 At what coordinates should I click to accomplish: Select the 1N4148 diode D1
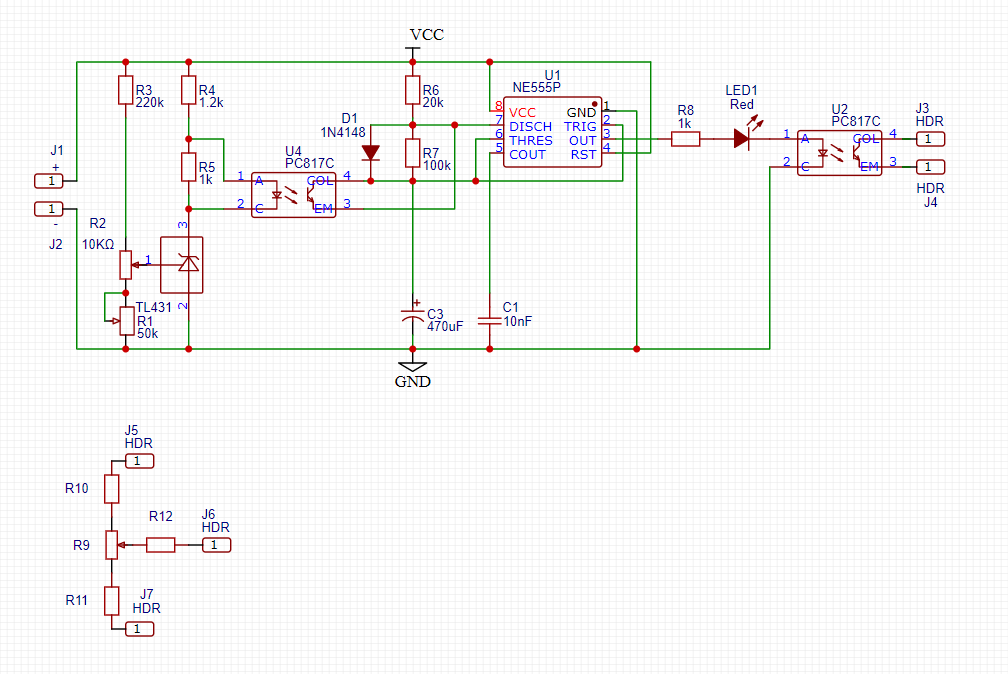371,153
